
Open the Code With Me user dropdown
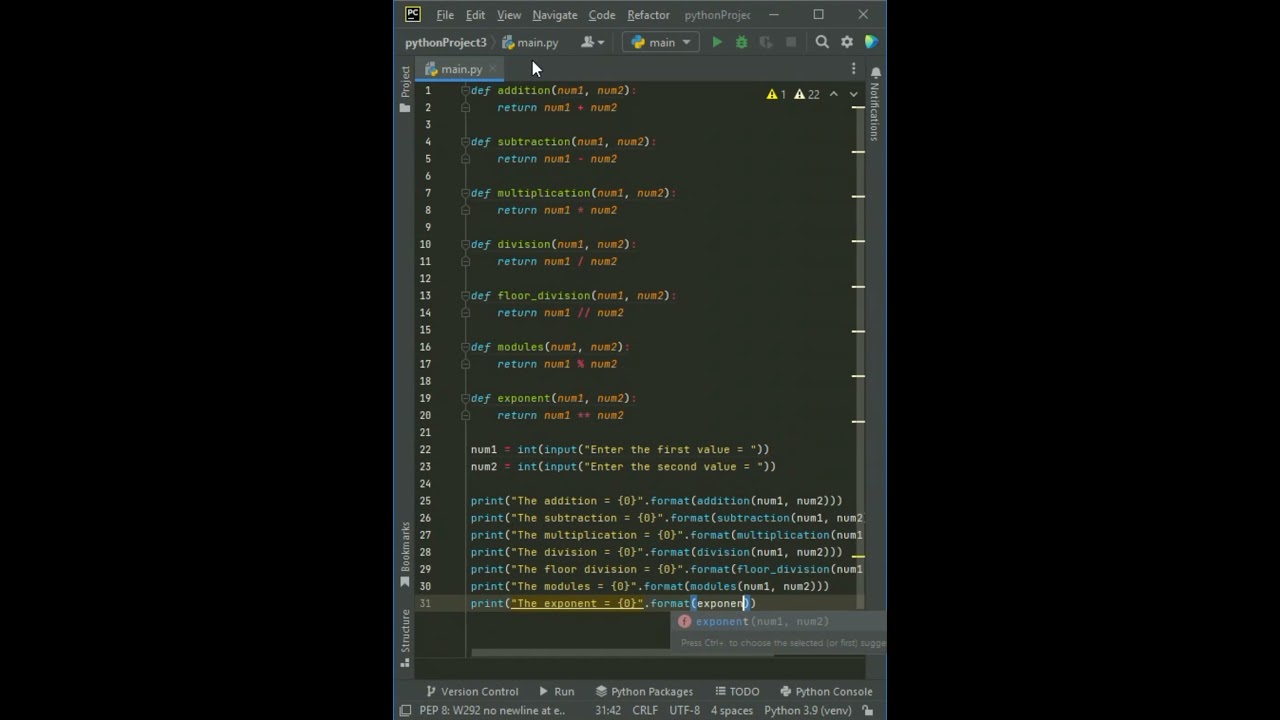[593, 42]
